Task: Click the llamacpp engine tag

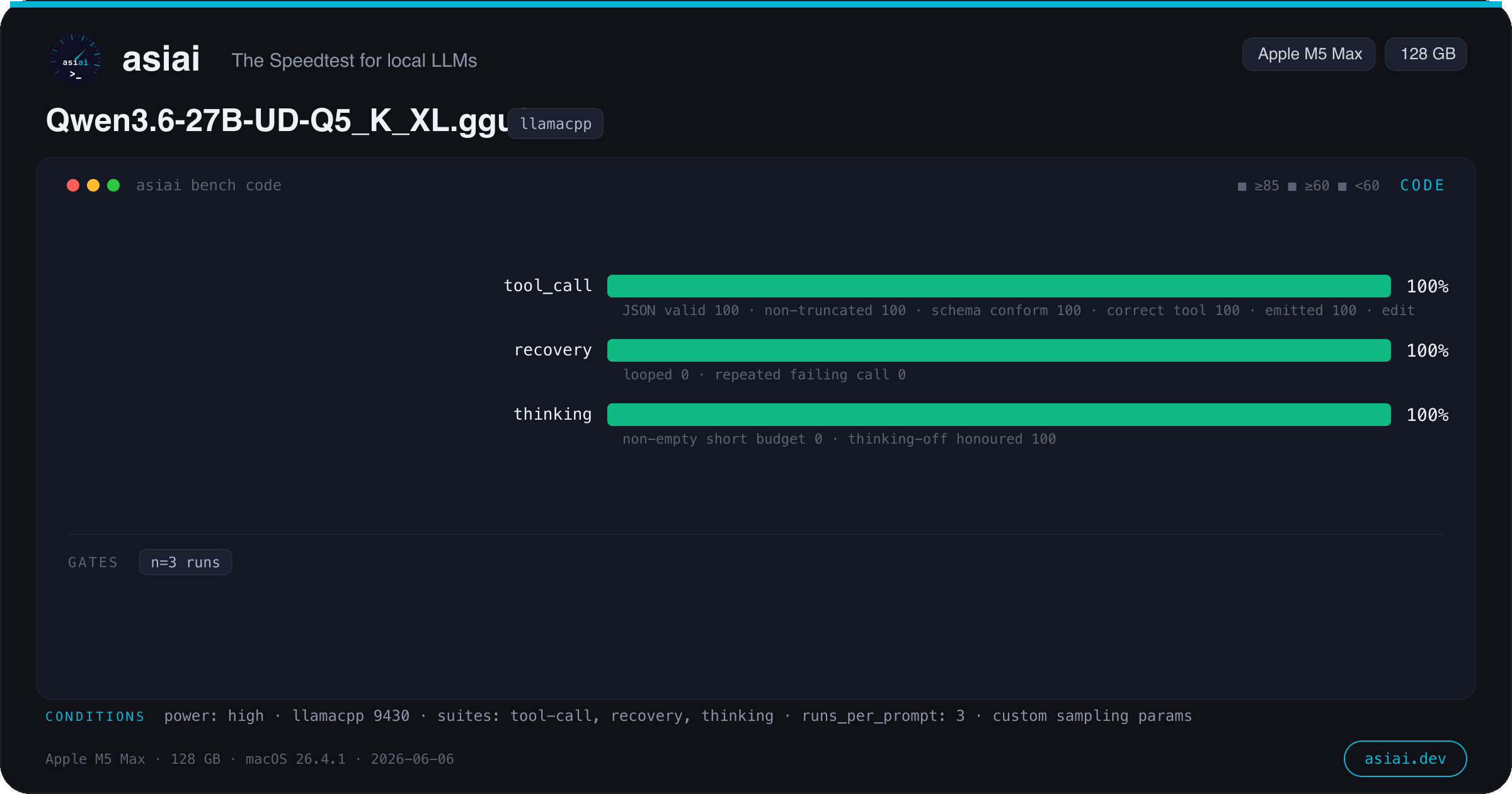Action: coord(556,124)
